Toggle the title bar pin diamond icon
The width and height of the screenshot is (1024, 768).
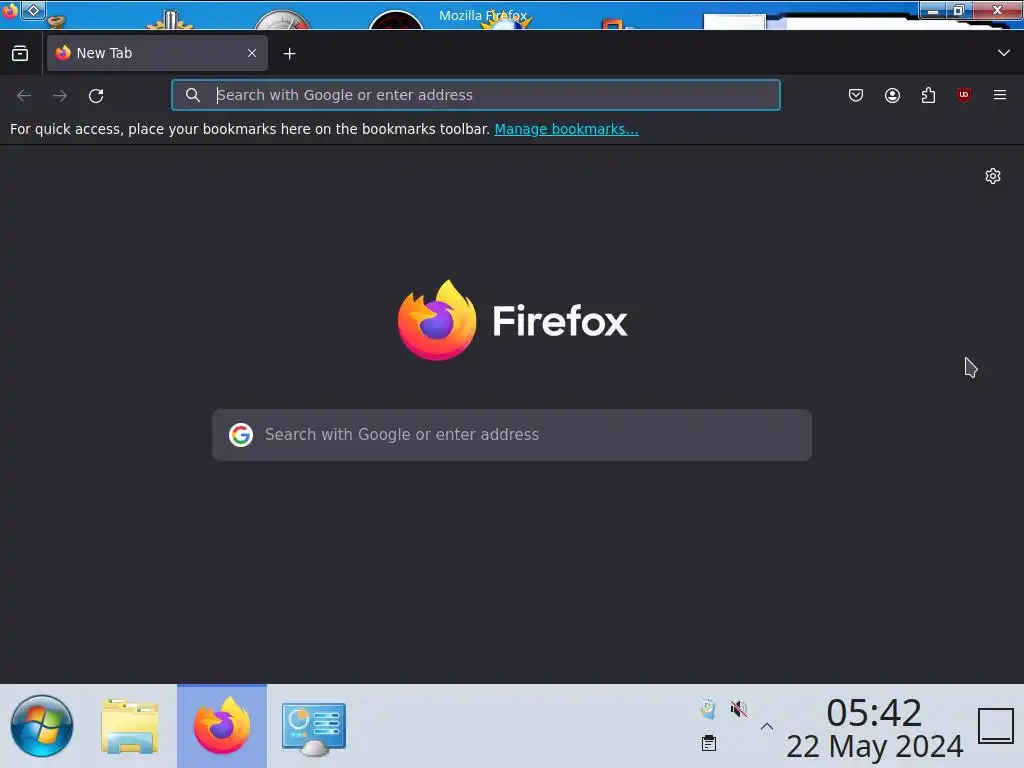click(x=33, y=10)
